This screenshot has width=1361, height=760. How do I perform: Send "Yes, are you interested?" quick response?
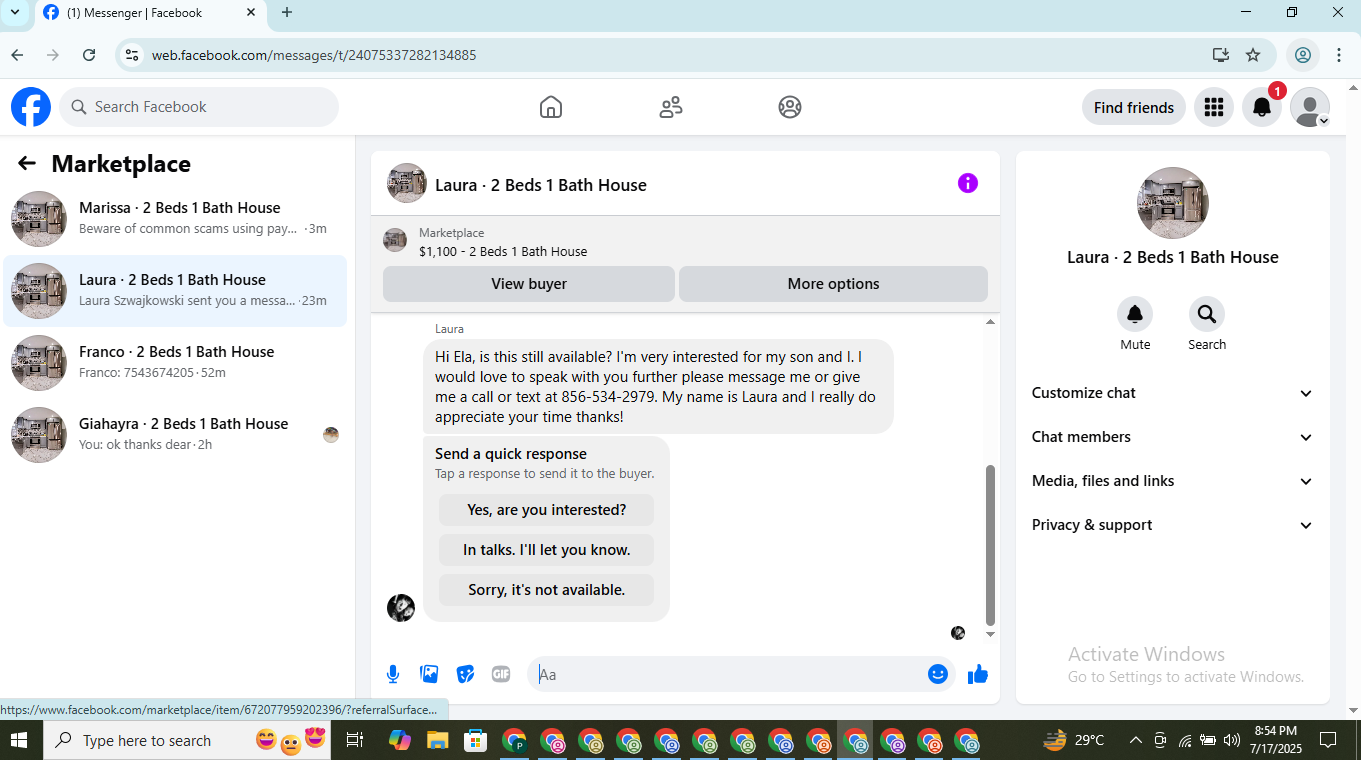click(x=546, y=510)
